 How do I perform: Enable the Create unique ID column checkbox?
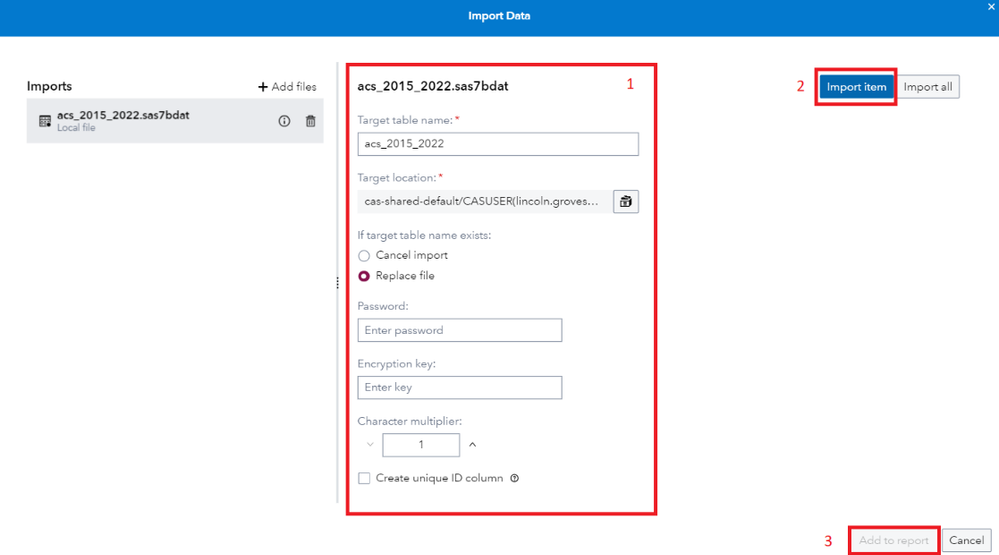point(364,478)
